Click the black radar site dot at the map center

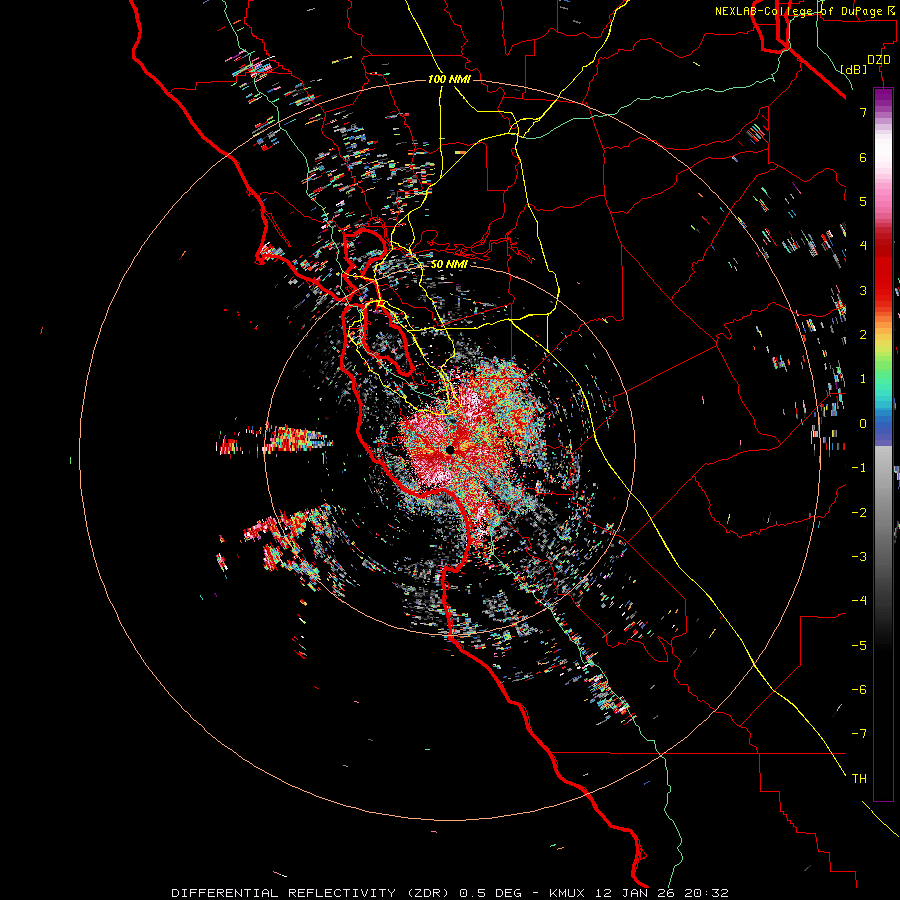coord(450,449)
